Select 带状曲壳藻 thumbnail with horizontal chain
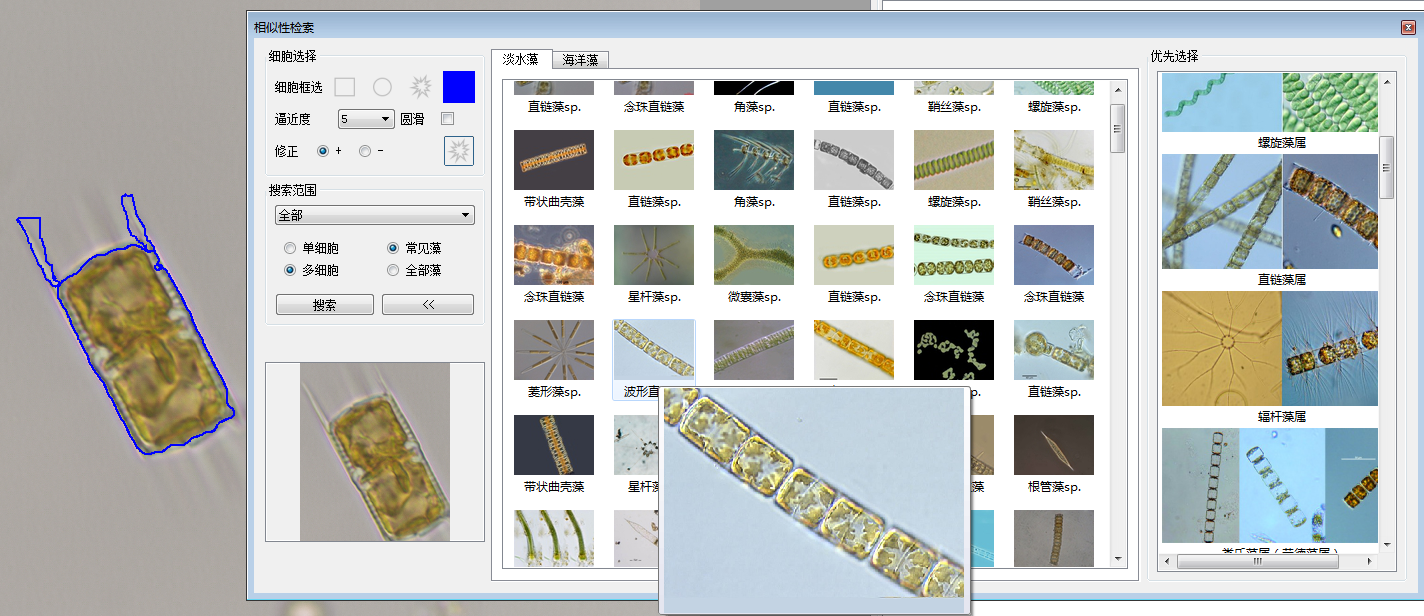The width and height of the screenshot is (1424, 616). [554, 160]
